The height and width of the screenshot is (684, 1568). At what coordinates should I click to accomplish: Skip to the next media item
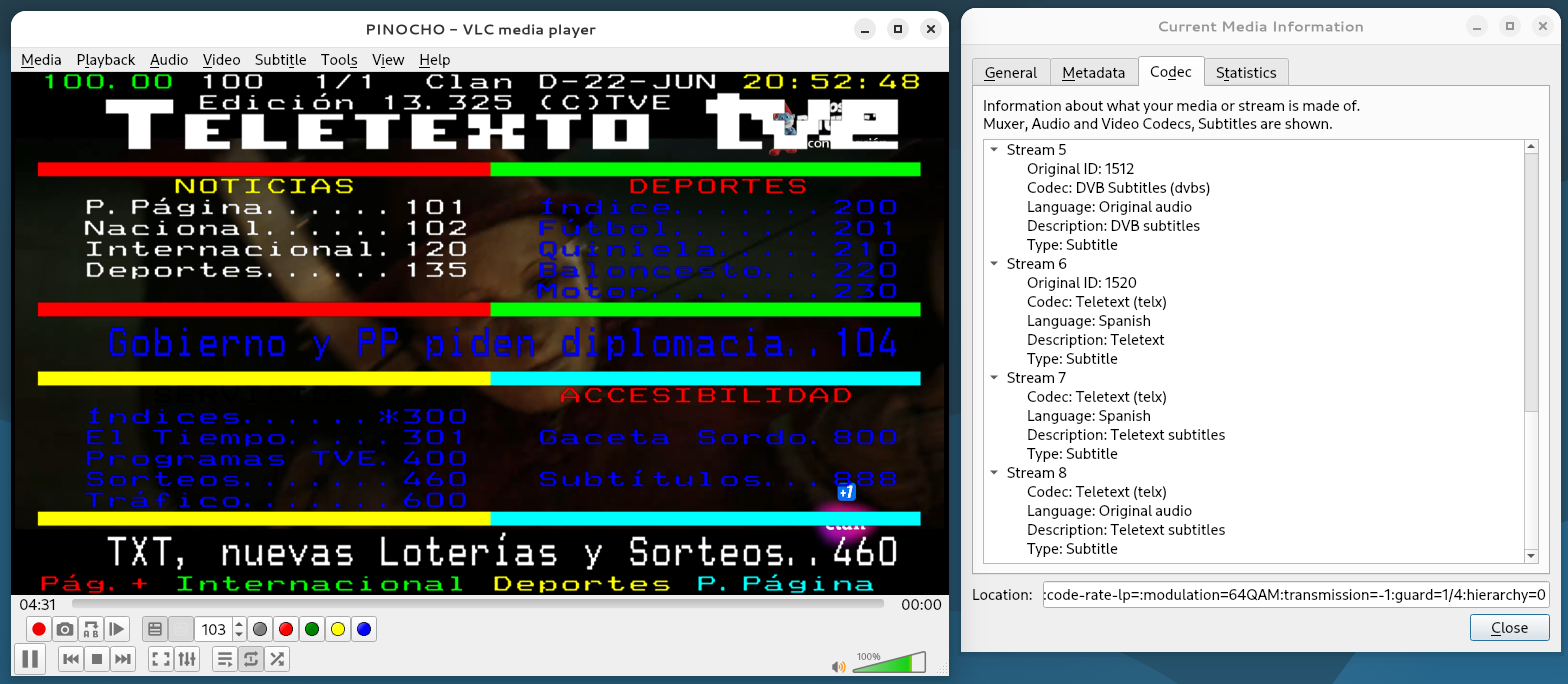[123, 658]
